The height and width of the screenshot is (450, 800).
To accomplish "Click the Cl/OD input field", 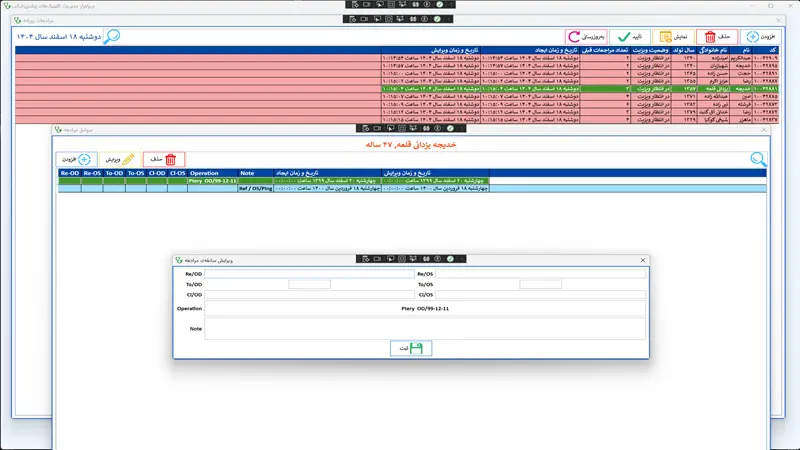I will tap(309, 294).
